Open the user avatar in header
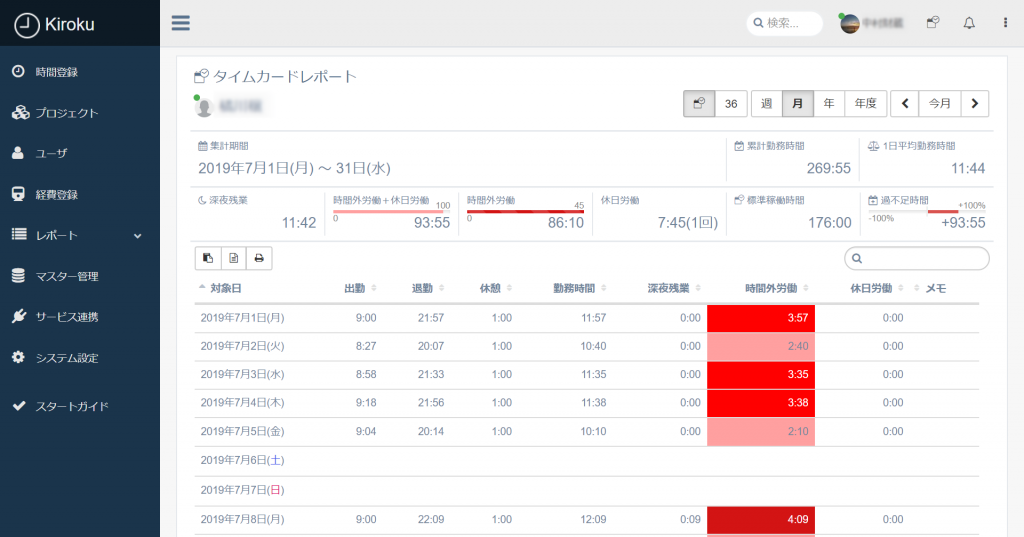Image resolution: width=1024 pixels, height=537 pixels. click(x=849, y=24)
